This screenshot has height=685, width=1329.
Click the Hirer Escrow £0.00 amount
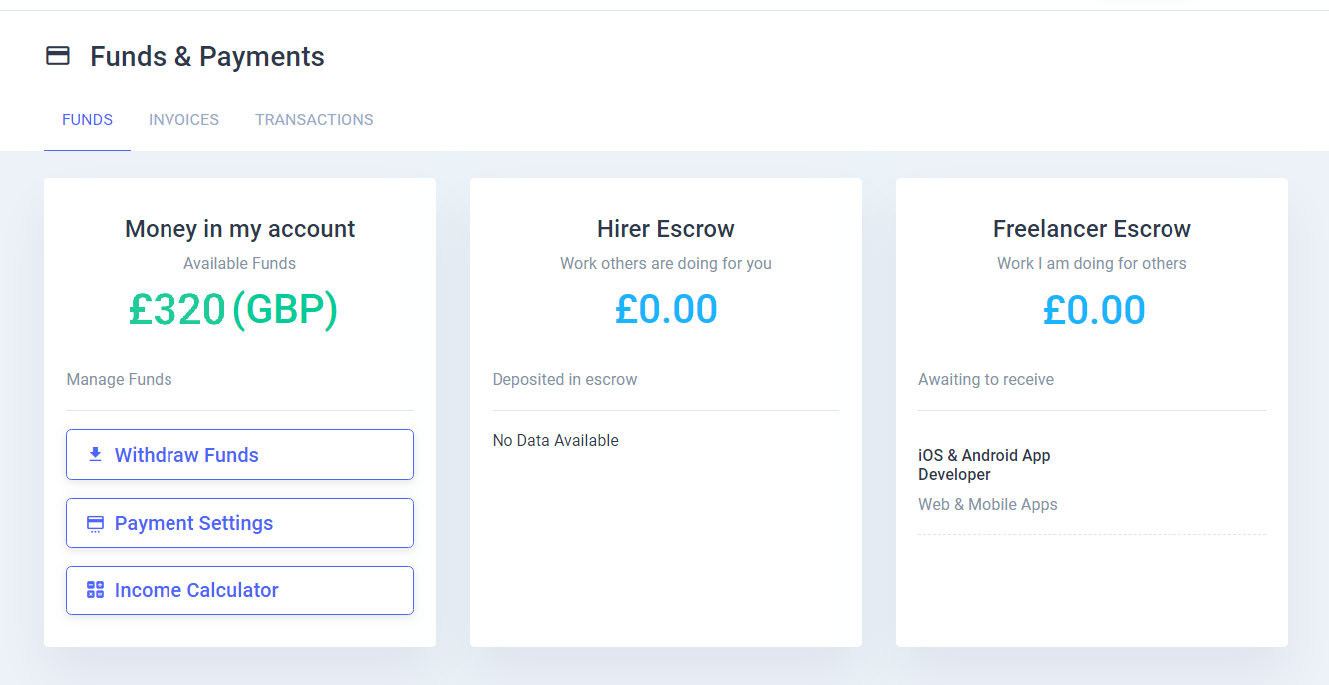(666, 310)
